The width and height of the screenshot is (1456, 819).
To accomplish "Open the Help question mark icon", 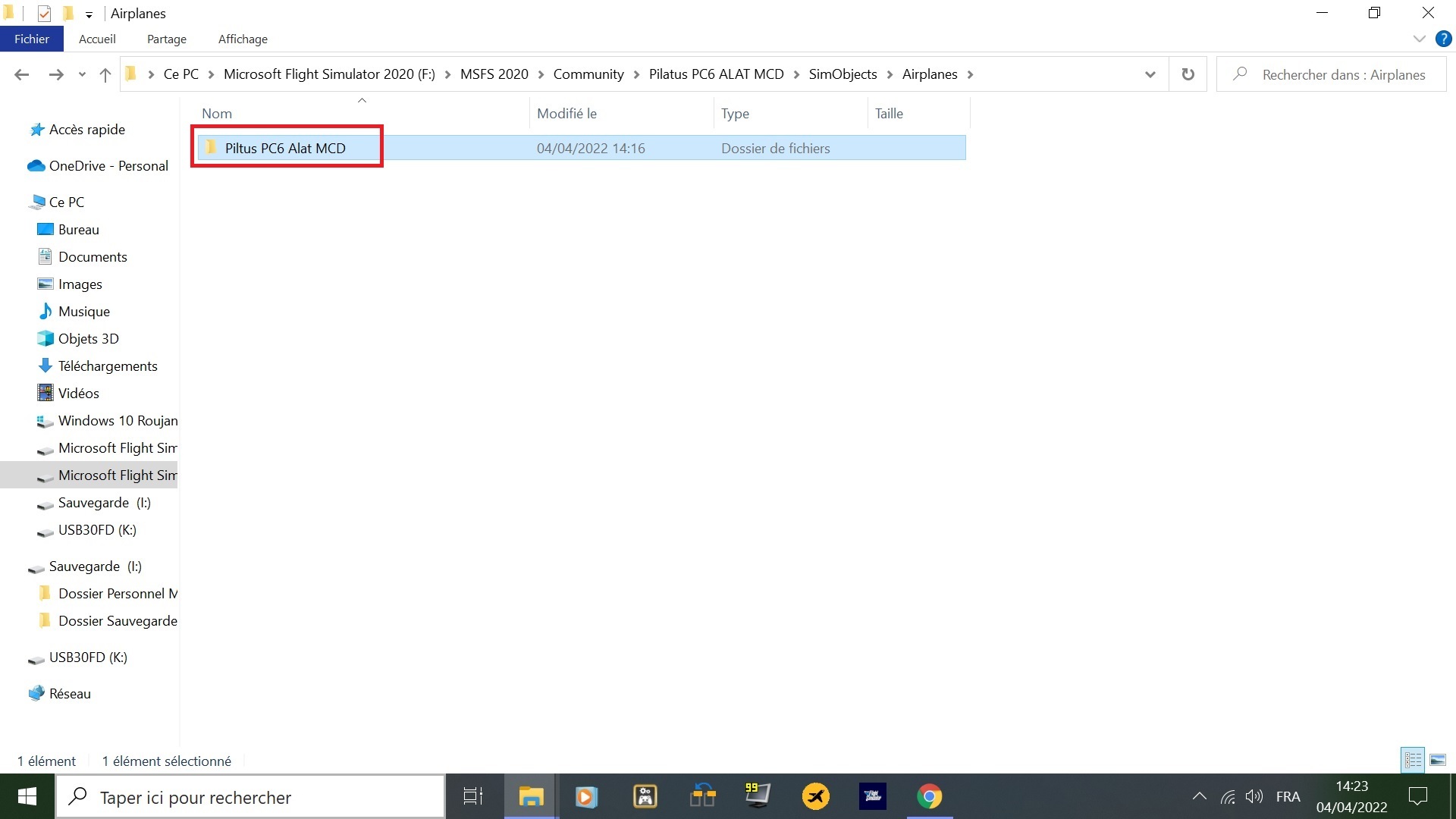I will coord(1443,39).
